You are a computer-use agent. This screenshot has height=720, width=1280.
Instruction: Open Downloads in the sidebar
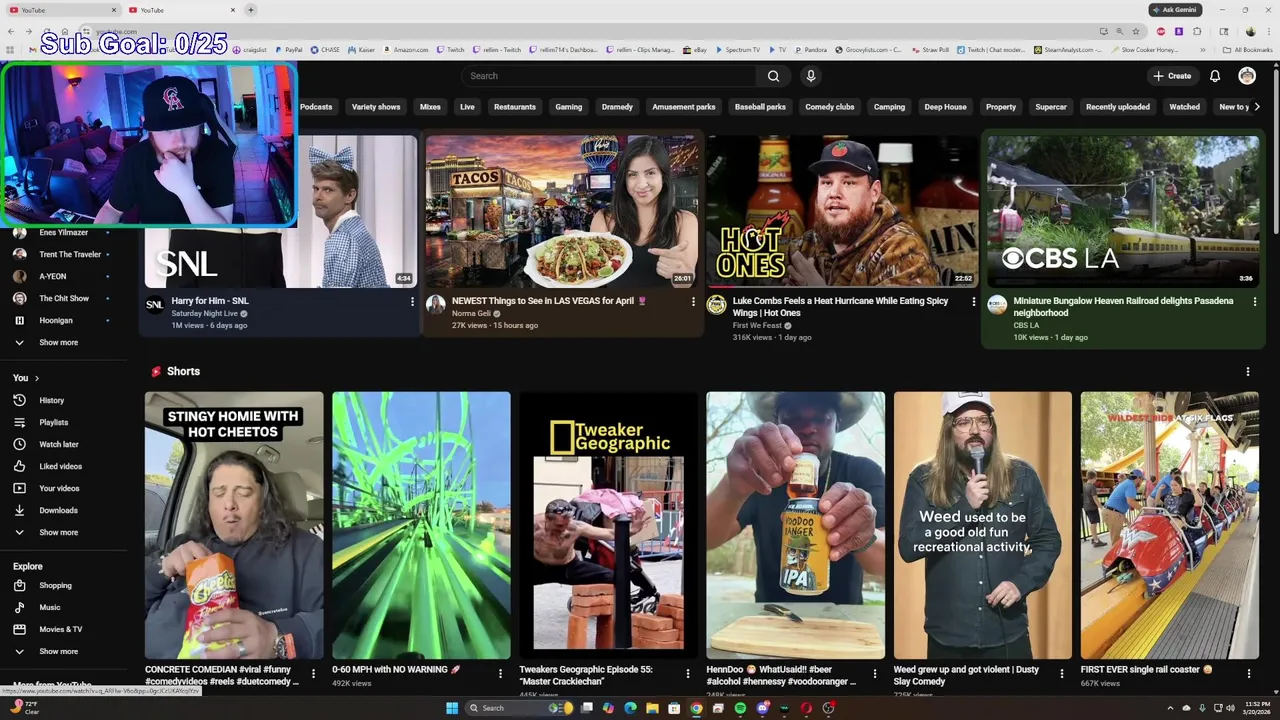coord(64,510)
